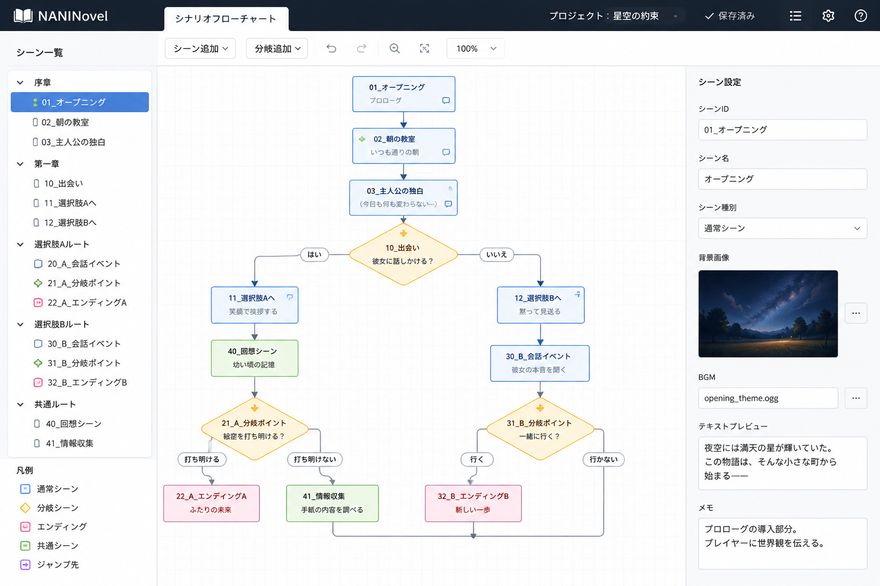The image size is (880, 586).
Task: Click background image more options button
Action: (x=855, y=313)
